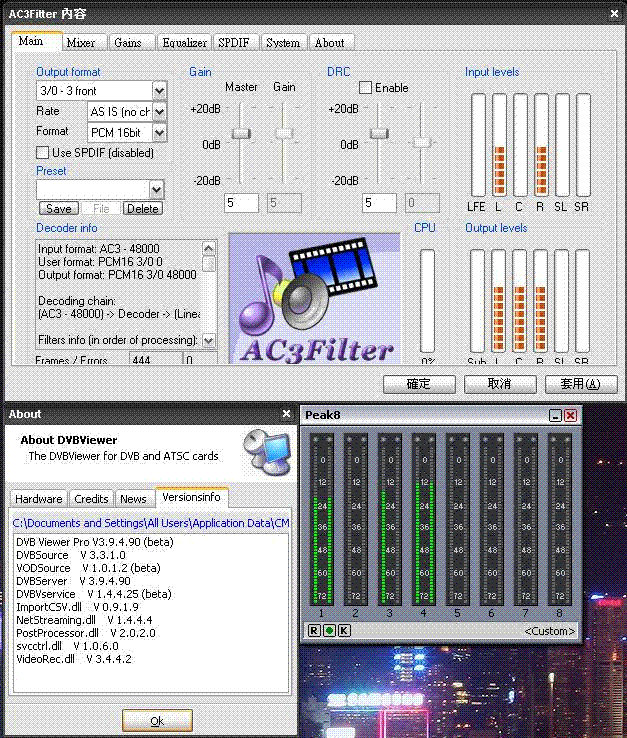The width and height of the screenshot is (627, 738).
Task: Toggle Use SPDIF checkbox
Action: [42, 152]
